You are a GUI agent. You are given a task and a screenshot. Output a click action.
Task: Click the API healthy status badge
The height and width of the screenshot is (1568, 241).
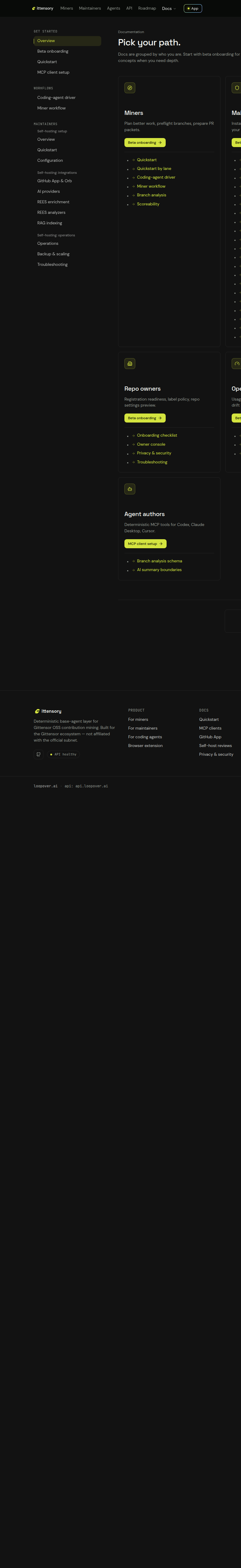(63, 754)
